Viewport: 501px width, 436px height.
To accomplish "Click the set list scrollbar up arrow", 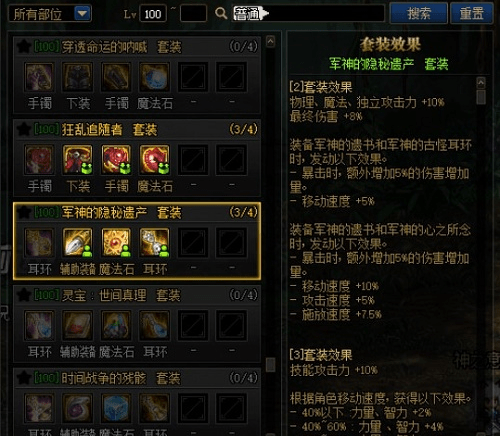I will point(270,41).
